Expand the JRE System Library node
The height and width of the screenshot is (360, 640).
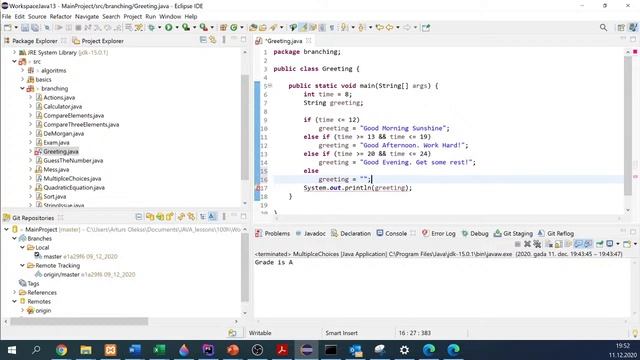click(x=14, y=52)
